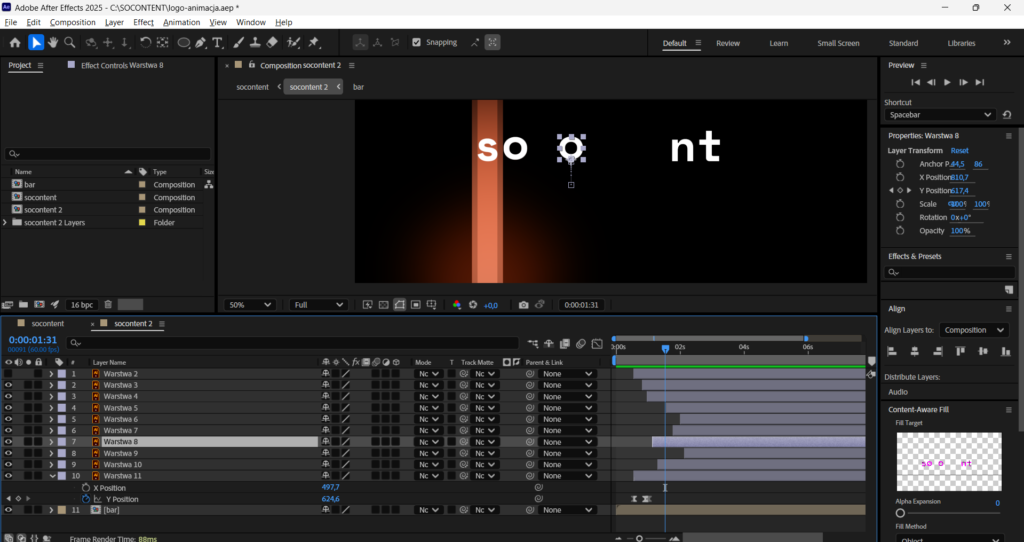Toggle Y Position stopwatch in Properties
Screen dimensions: 1024x542
pyautogui.click(x=900, y=191)
